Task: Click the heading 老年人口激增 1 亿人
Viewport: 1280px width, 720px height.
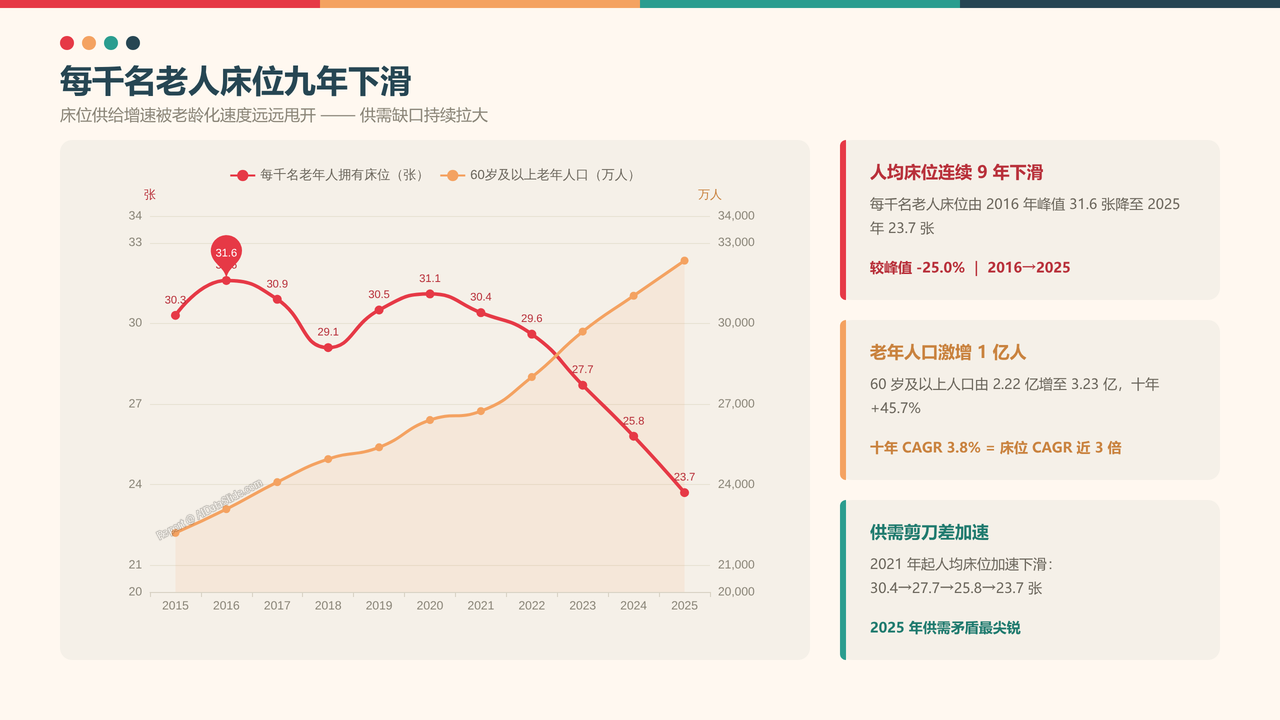Action: click(948, 352)
